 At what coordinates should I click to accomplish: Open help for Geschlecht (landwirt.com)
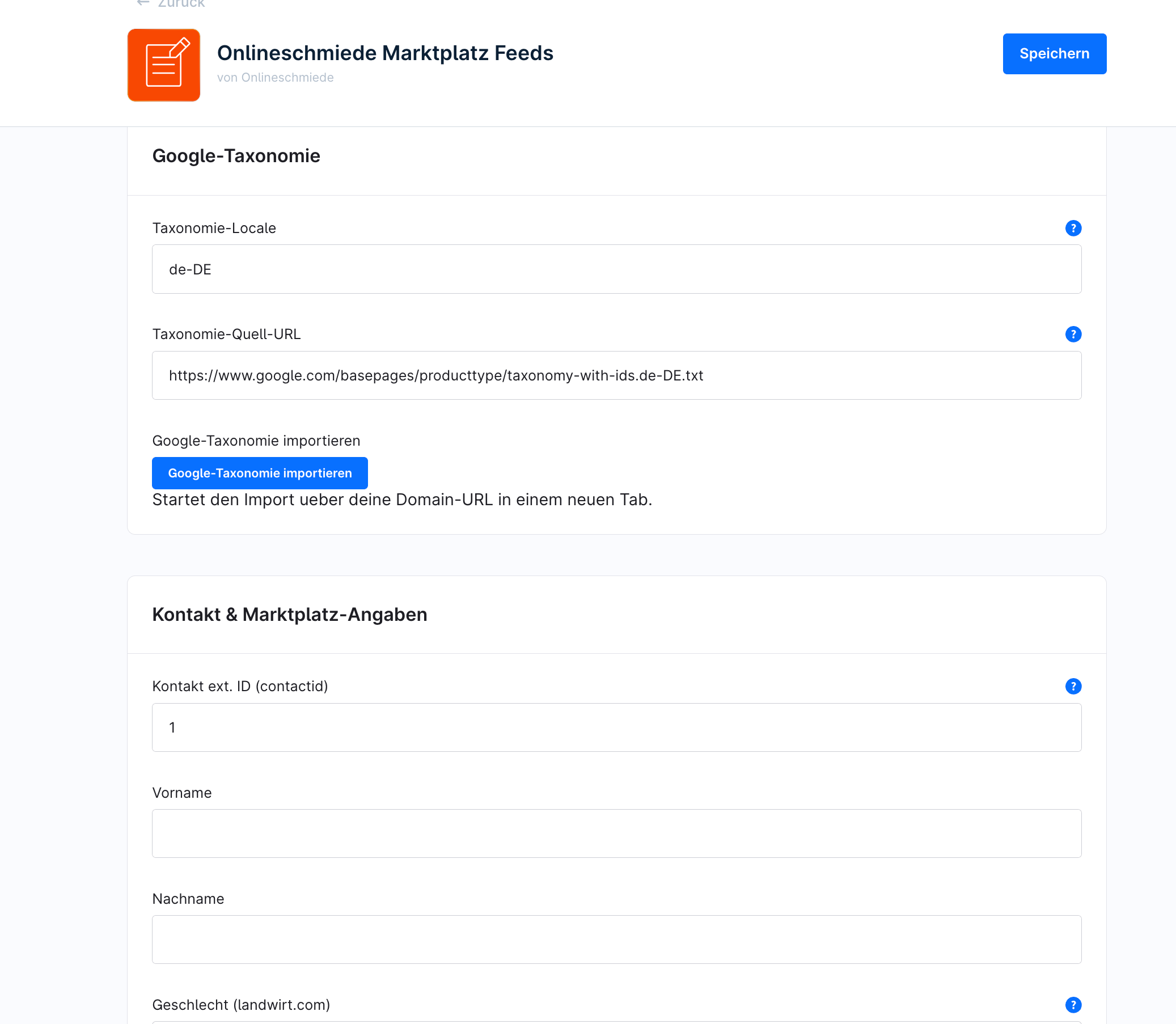[1073, 1005]
